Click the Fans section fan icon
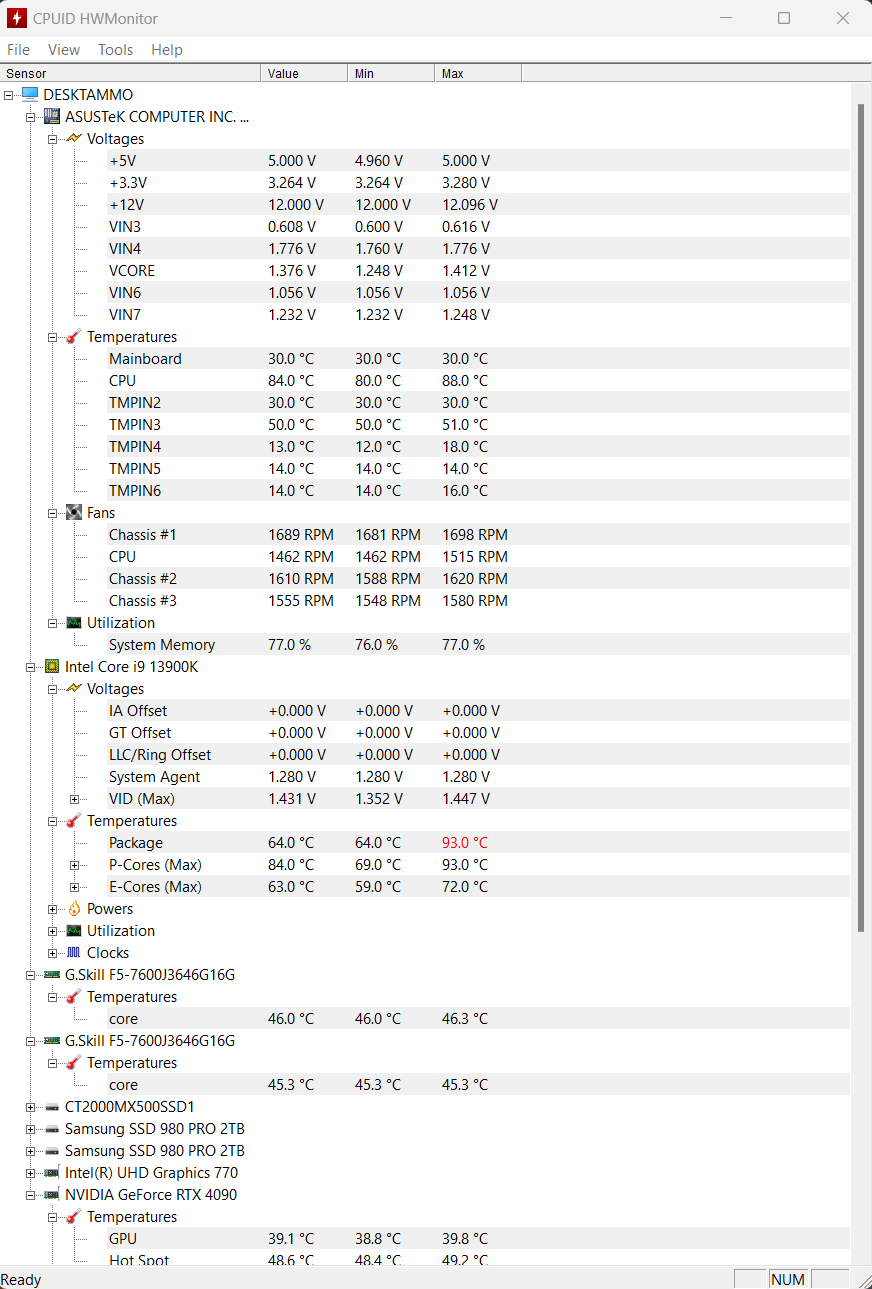The width and height of the screenshot is (872, 1289). (x=74, y=513)
